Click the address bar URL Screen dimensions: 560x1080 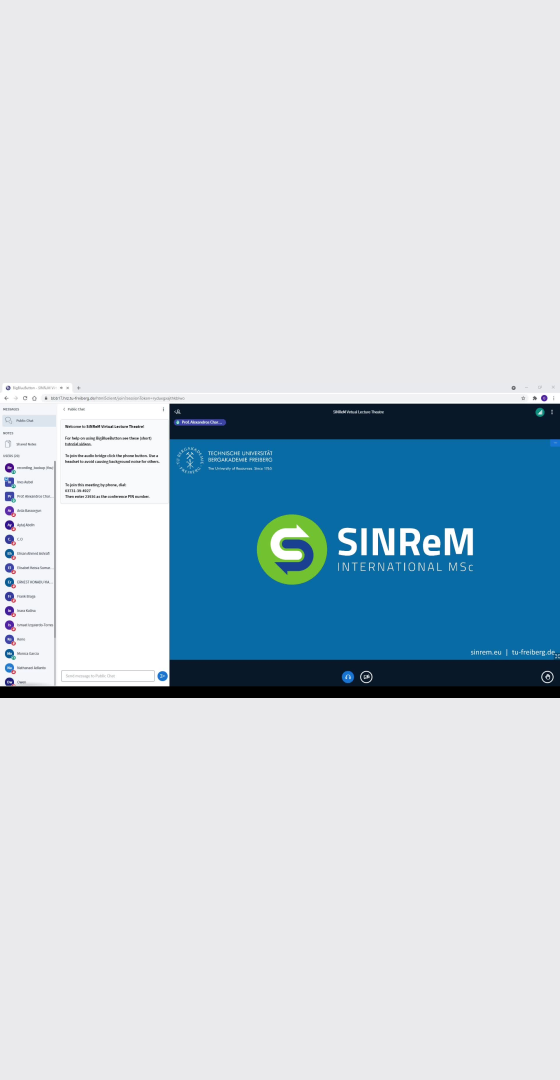pyautogui.click(x=117, y=398)
